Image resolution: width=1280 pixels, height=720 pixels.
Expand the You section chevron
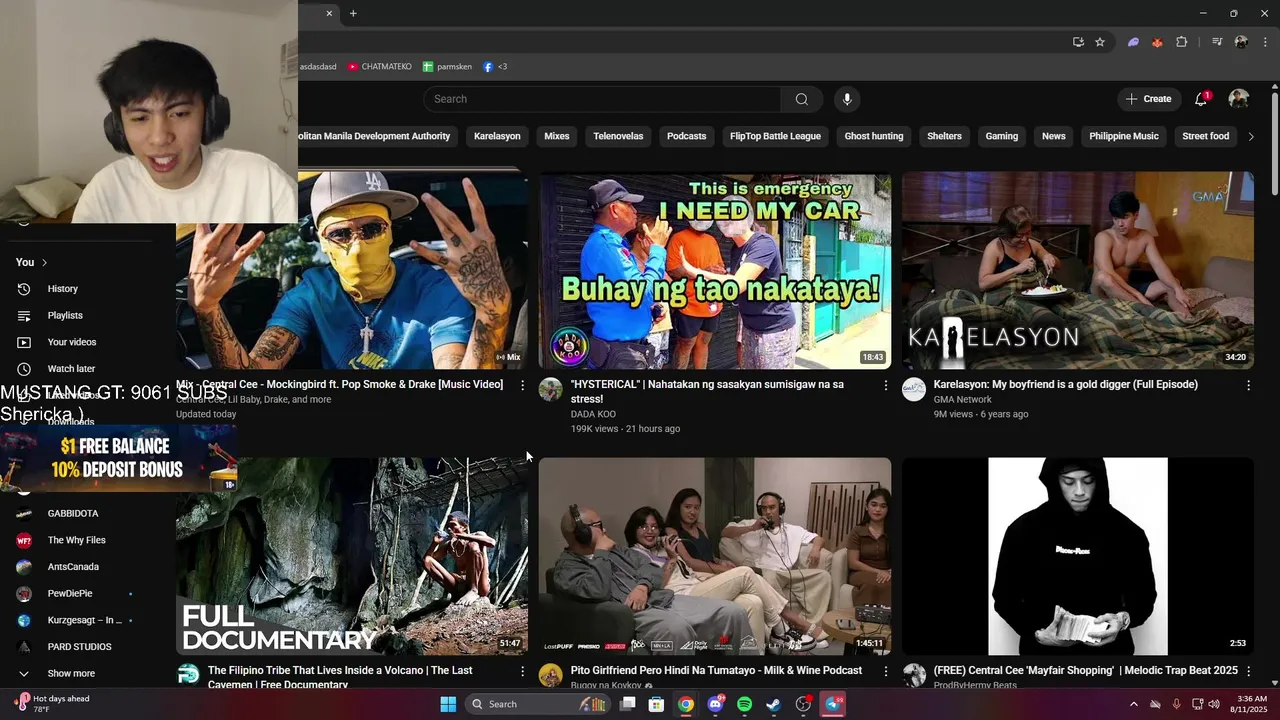(x=44, y=262)
